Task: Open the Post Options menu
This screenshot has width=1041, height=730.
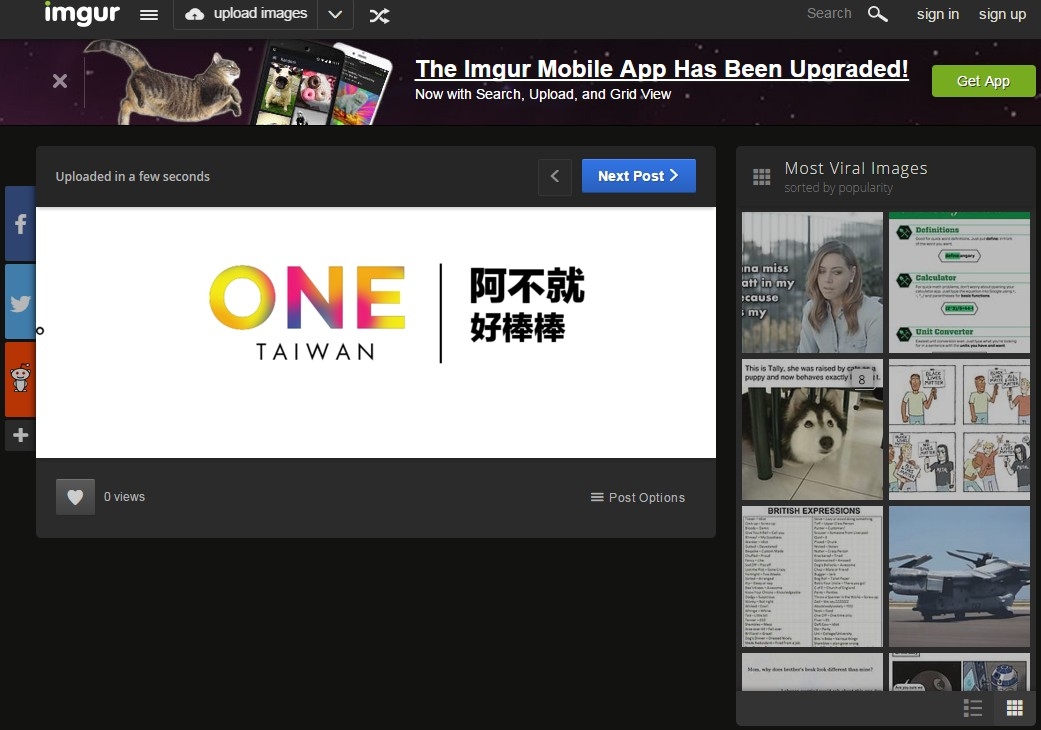Action: [x=638, y=497]
